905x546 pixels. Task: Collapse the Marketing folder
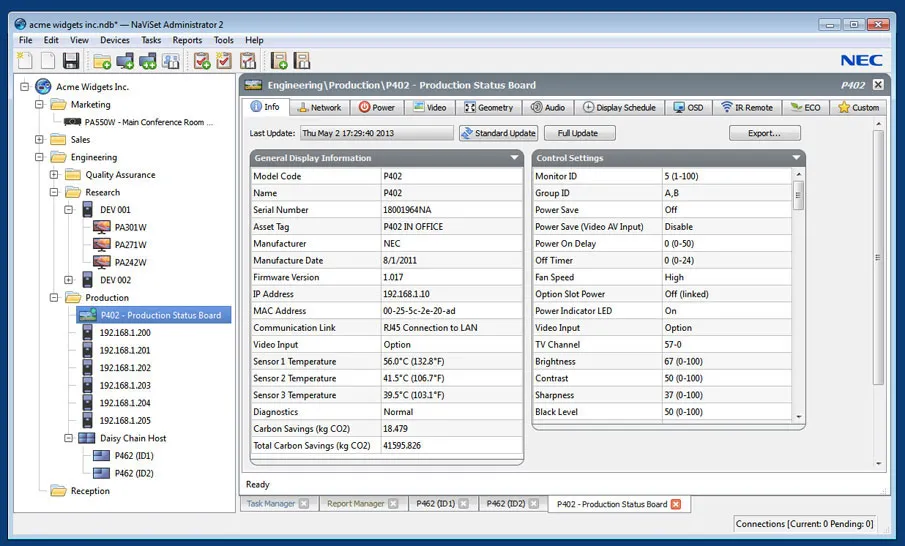(39, 104)
